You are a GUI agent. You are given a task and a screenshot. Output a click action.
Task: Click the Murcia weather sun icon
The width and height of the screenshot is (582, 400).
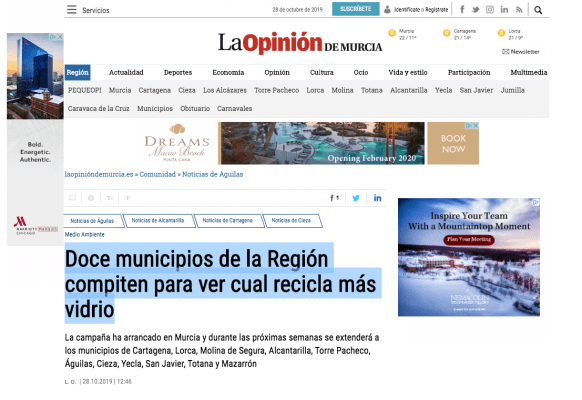pyautogui.click(x=392, y=33)
